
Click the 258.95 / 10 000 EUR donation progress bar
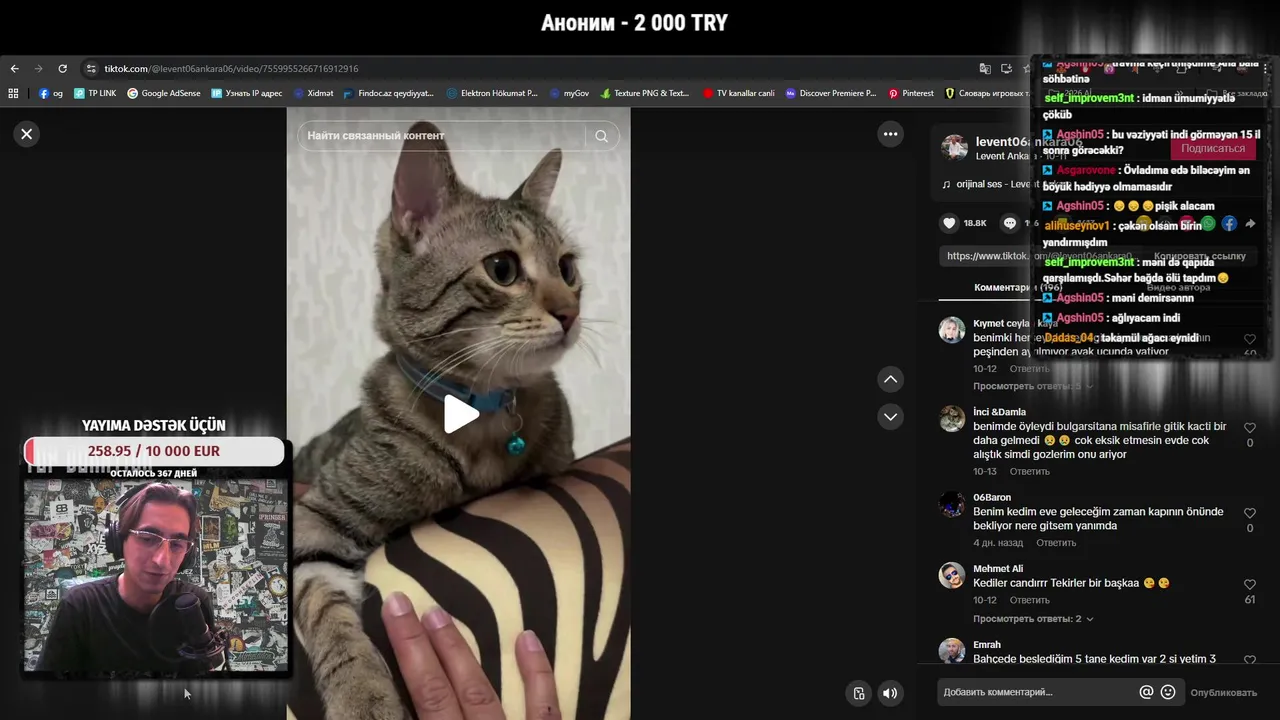154,451
